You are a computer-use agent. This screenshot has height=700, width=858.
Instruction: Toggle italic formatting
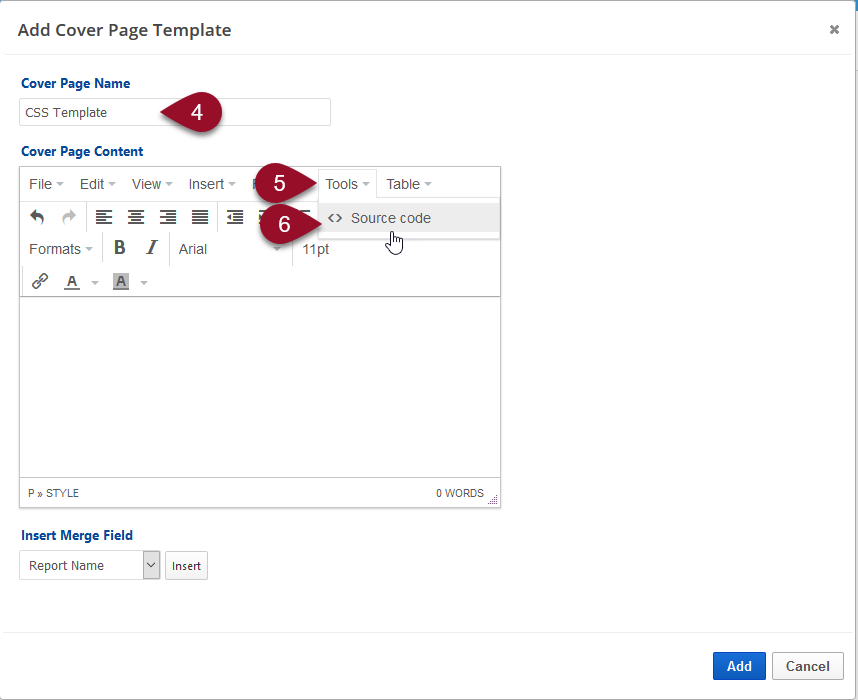pos(152,249)
